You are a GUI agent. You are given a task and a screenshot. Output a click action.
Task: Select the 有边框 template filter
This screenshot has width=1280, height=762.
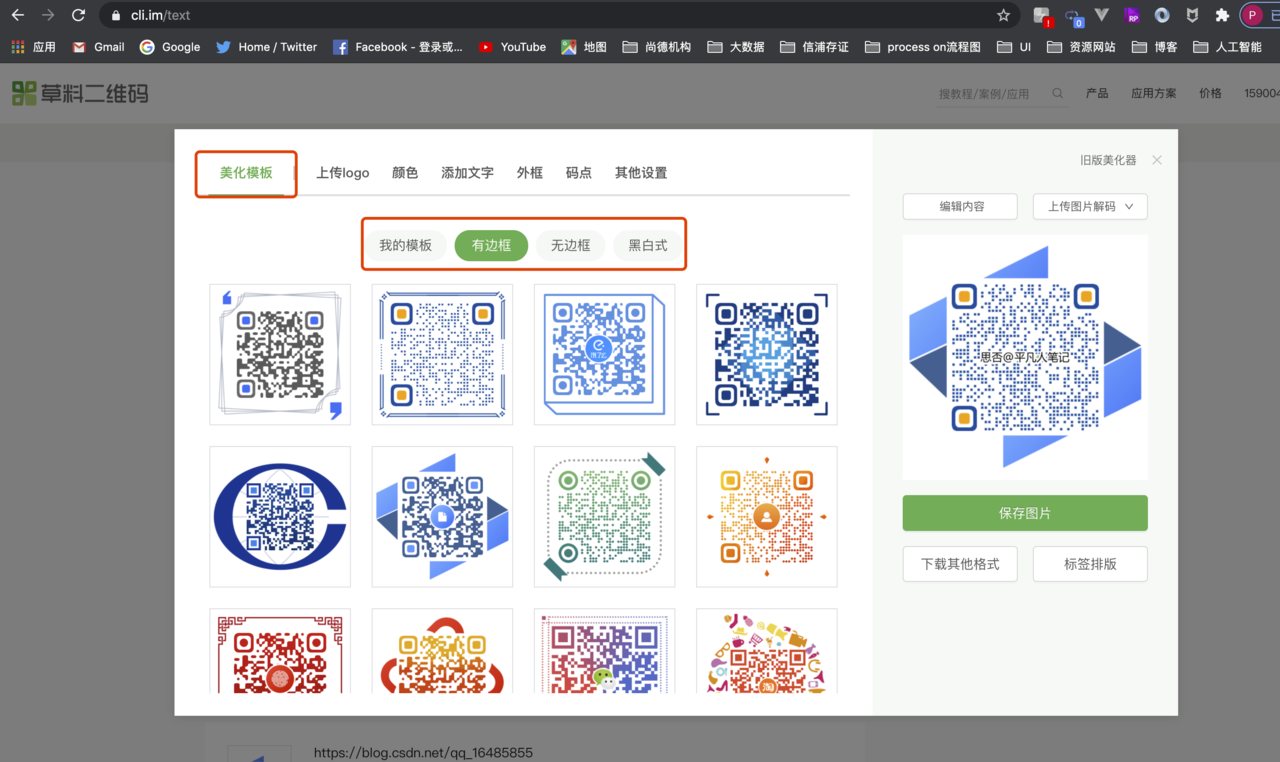click(491, 245)
